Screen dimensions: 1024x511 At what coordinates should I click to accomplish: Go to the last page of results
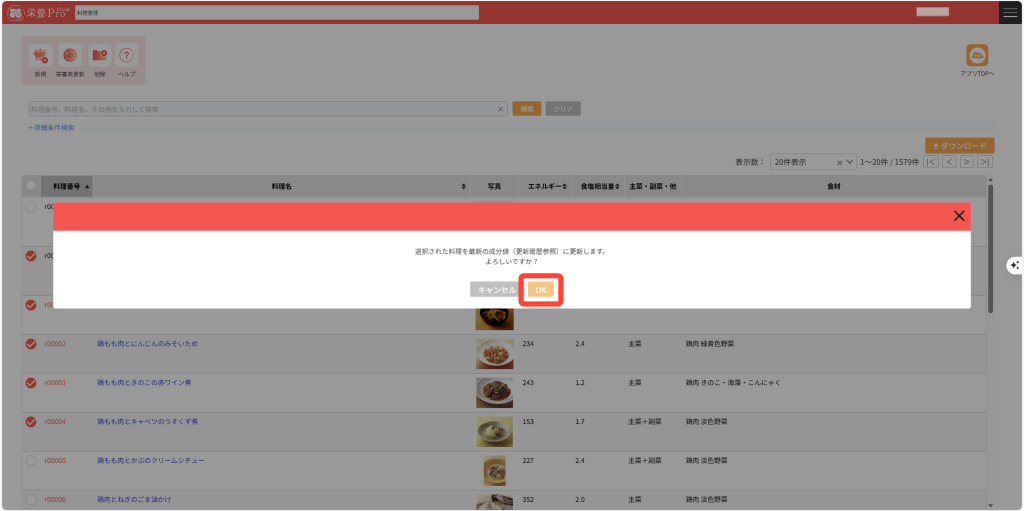[x=985, y=162]
